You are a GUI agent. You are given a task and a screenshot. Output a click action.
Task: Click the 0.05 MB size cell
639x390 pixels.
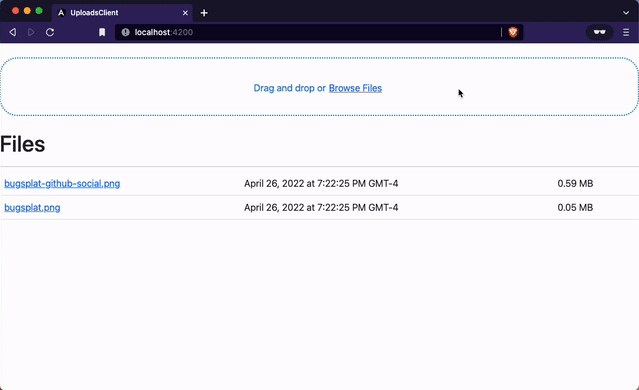pyautogui.click(x=575, y=207)
